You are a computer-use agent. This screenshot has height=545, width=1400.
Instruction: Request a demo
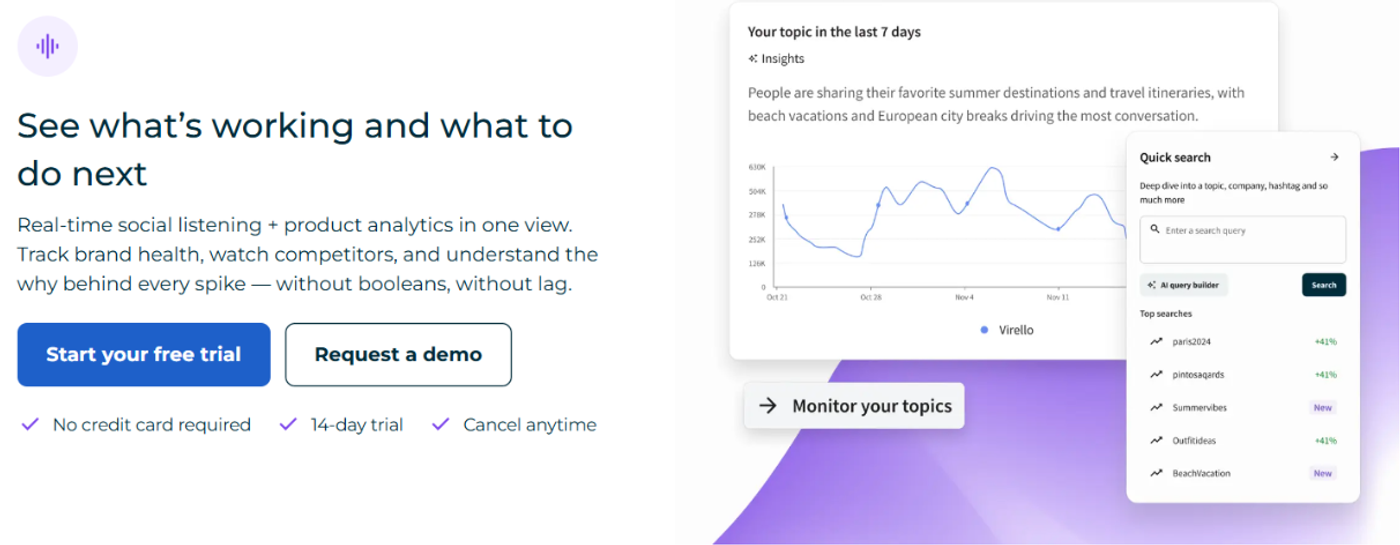tap(398, 354)
